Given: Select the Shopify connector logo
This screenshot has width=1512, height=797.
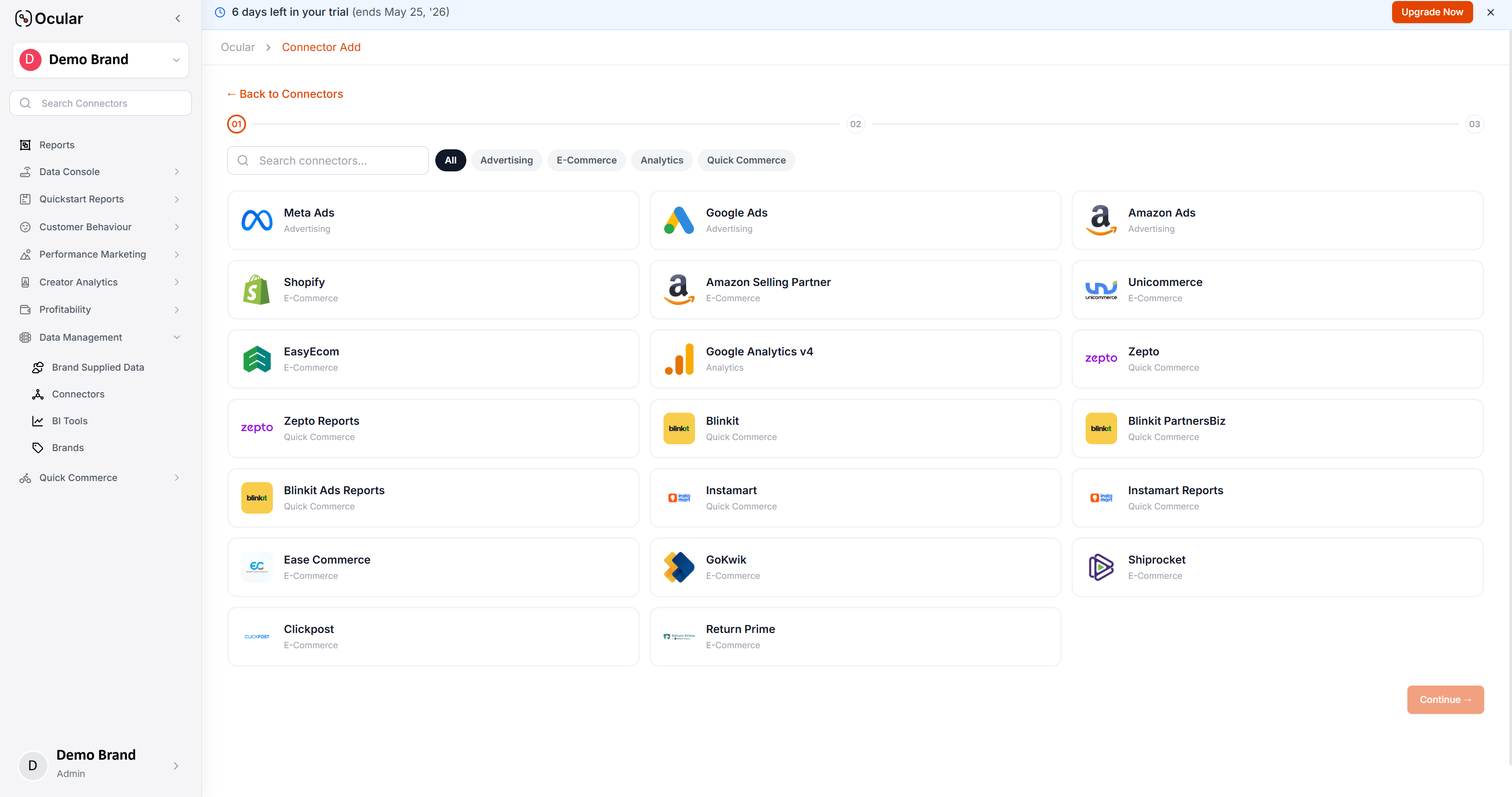Looking at the screenshot, I should (x=257, y=290).
